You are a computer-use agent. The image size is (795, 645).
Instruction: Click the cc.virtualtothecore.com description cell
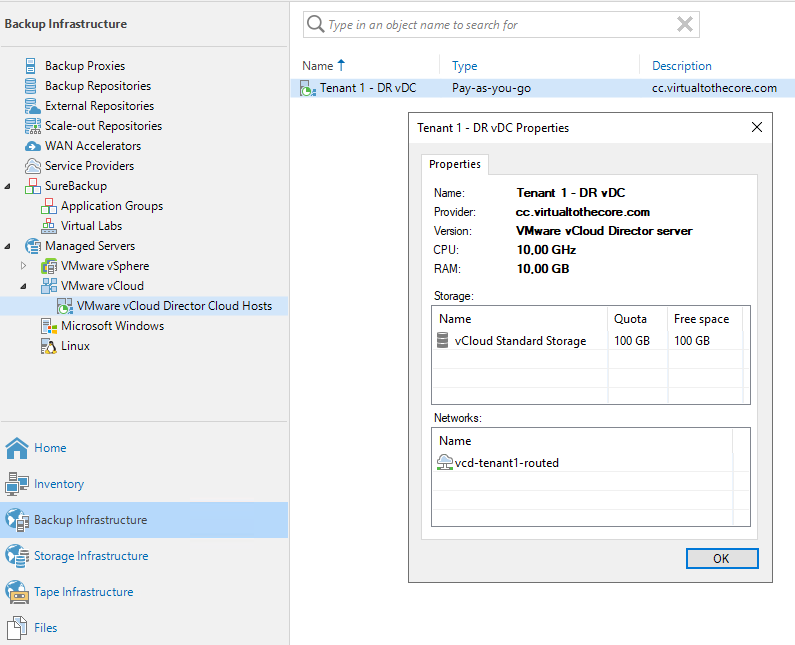[x=714, y=88]
